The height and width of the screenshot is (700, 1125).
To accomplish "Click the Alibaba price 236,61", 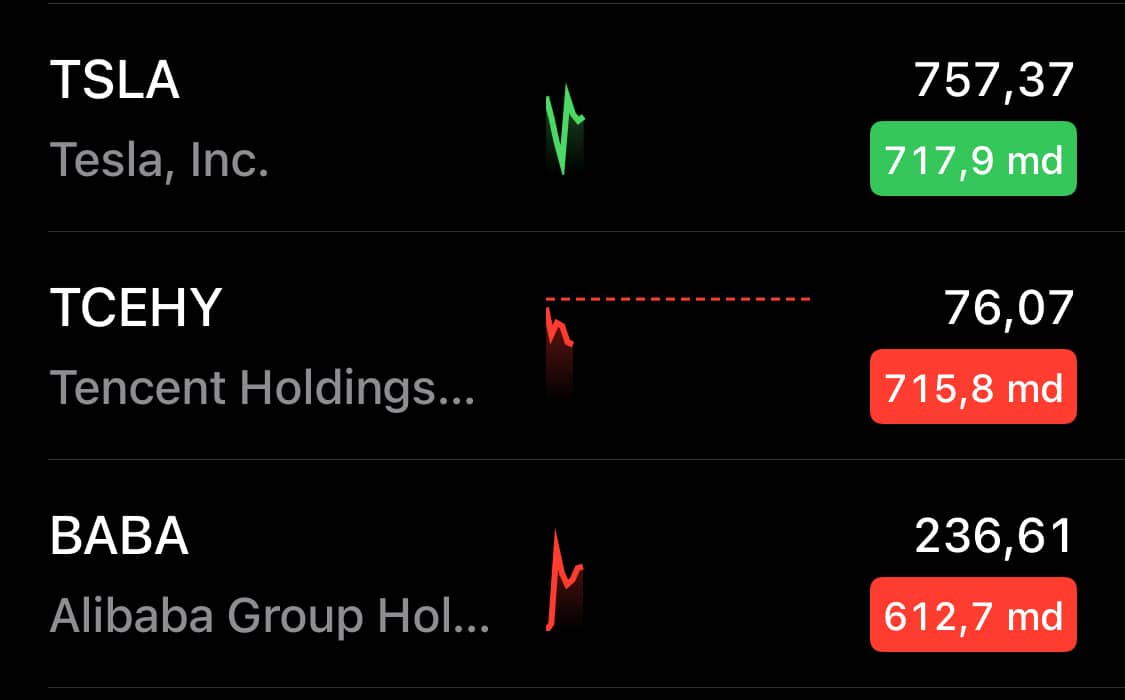I will click(x=994, y=536).
